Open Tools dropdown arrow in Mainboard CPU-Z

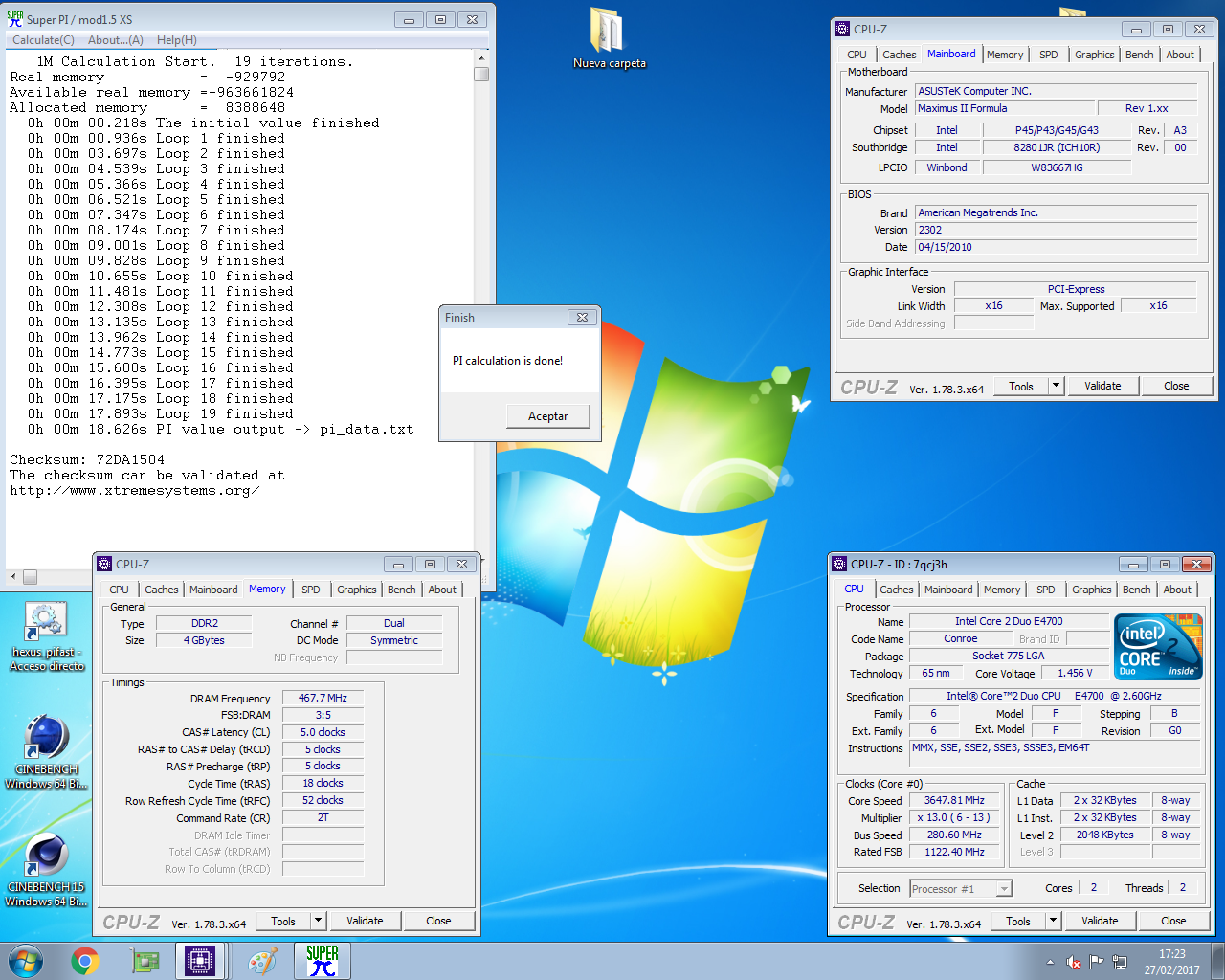click(1057, 386)
